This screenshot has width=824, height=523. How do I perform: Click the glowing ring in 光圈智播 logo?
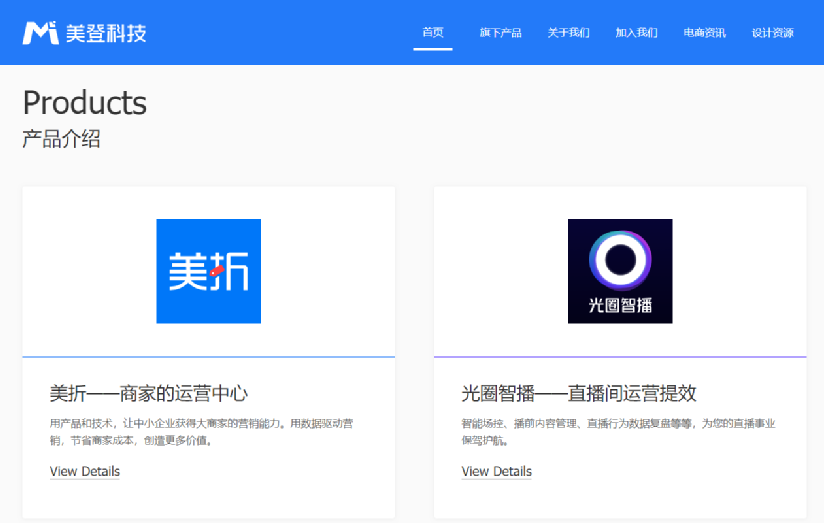[620, 260]
